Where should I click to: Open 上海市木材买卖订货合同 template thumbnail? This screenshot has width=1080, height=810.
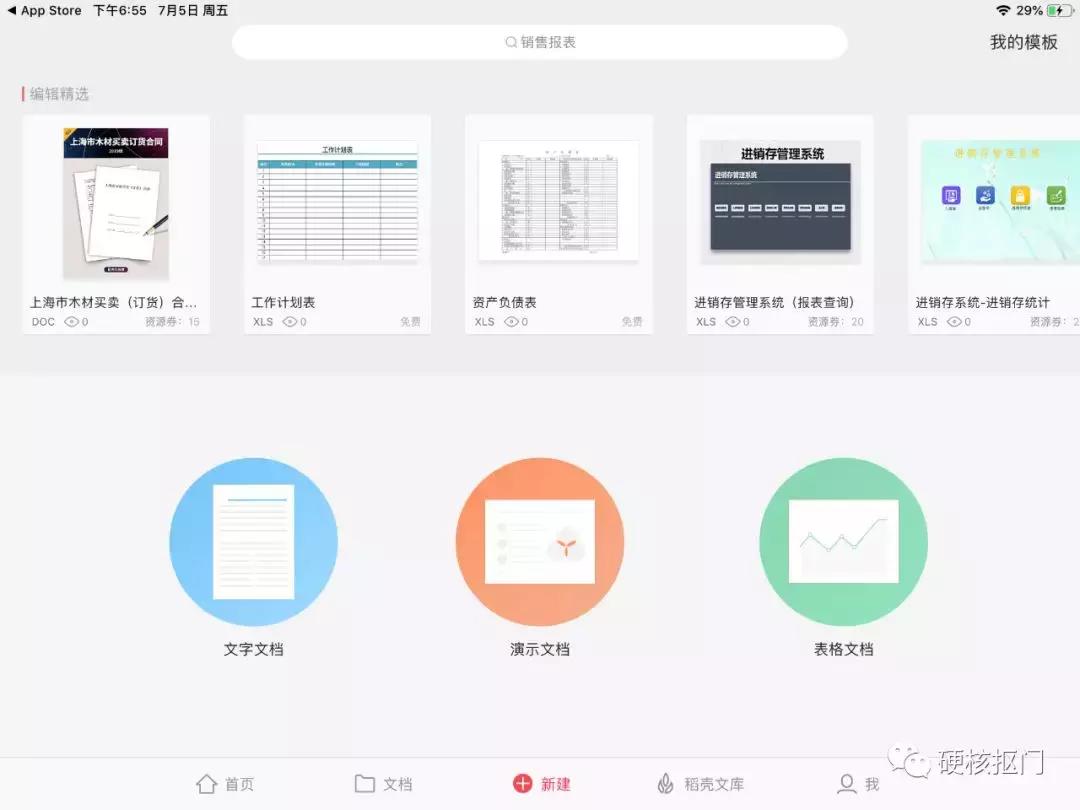[116, 204]
